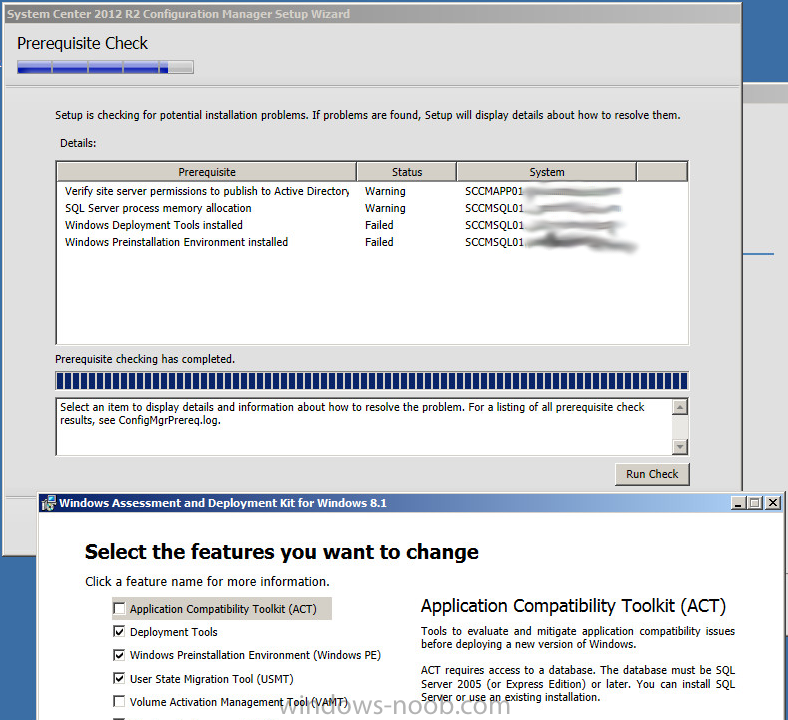The height and width of the screenshot is (720, 788).
Task: Click scroll up arrow in details text box
Action: tap(679, 407)
